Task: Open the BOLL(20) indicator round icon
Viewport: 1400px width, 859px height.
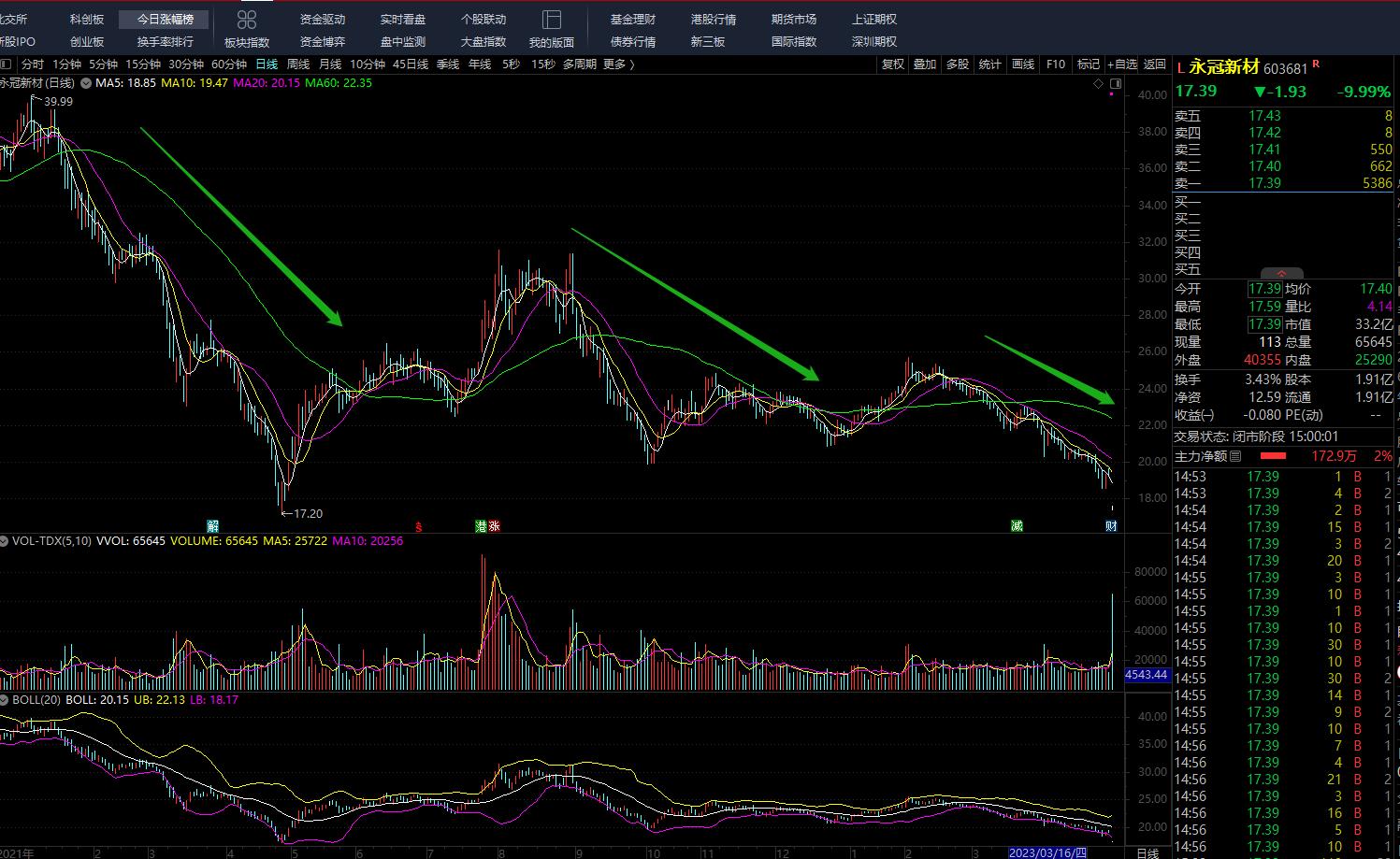Action: point(5,700)
